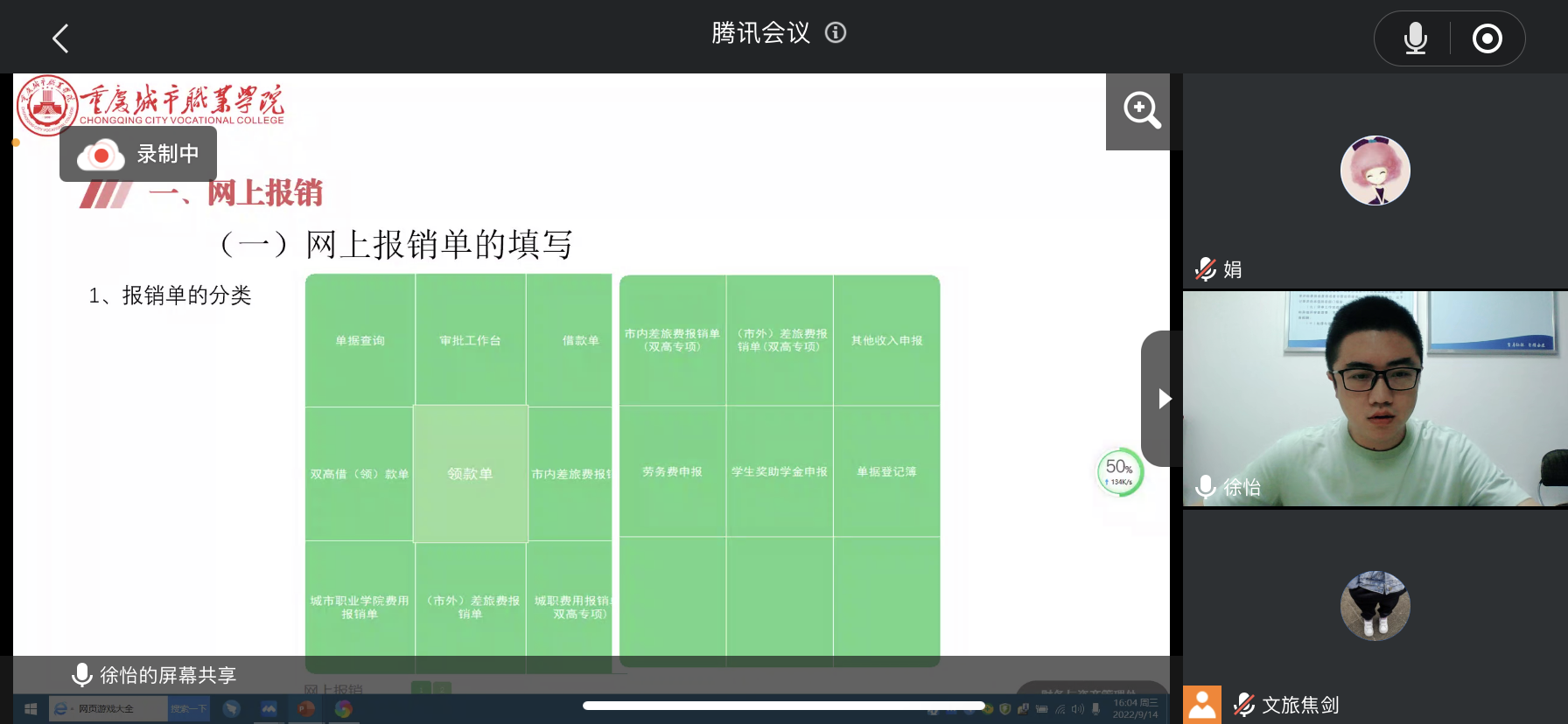Select the 其他收入申报 tile

coord(886,341)
